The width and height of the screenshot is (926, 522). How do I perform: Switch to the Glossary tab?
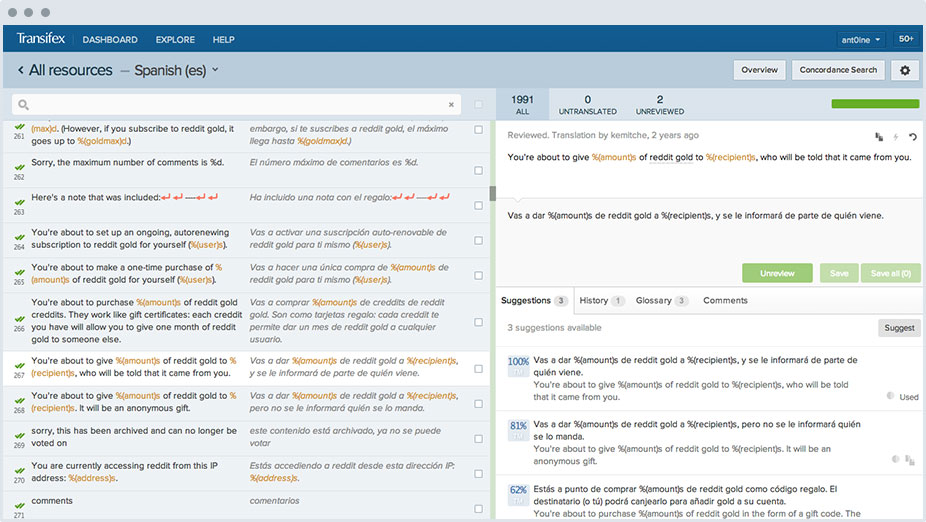661,301
